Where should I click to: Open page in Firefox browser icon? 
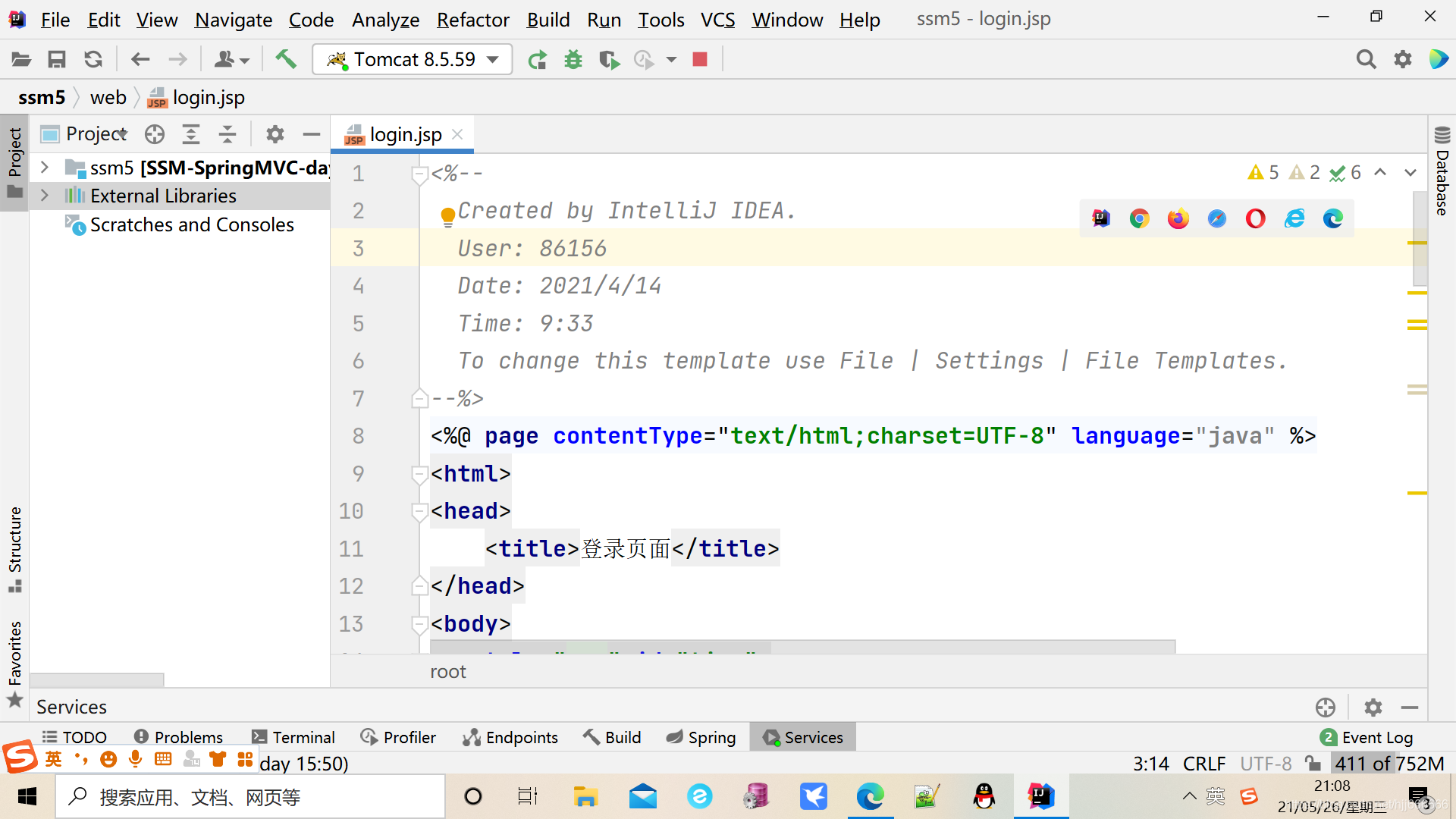coord(1178,218)
